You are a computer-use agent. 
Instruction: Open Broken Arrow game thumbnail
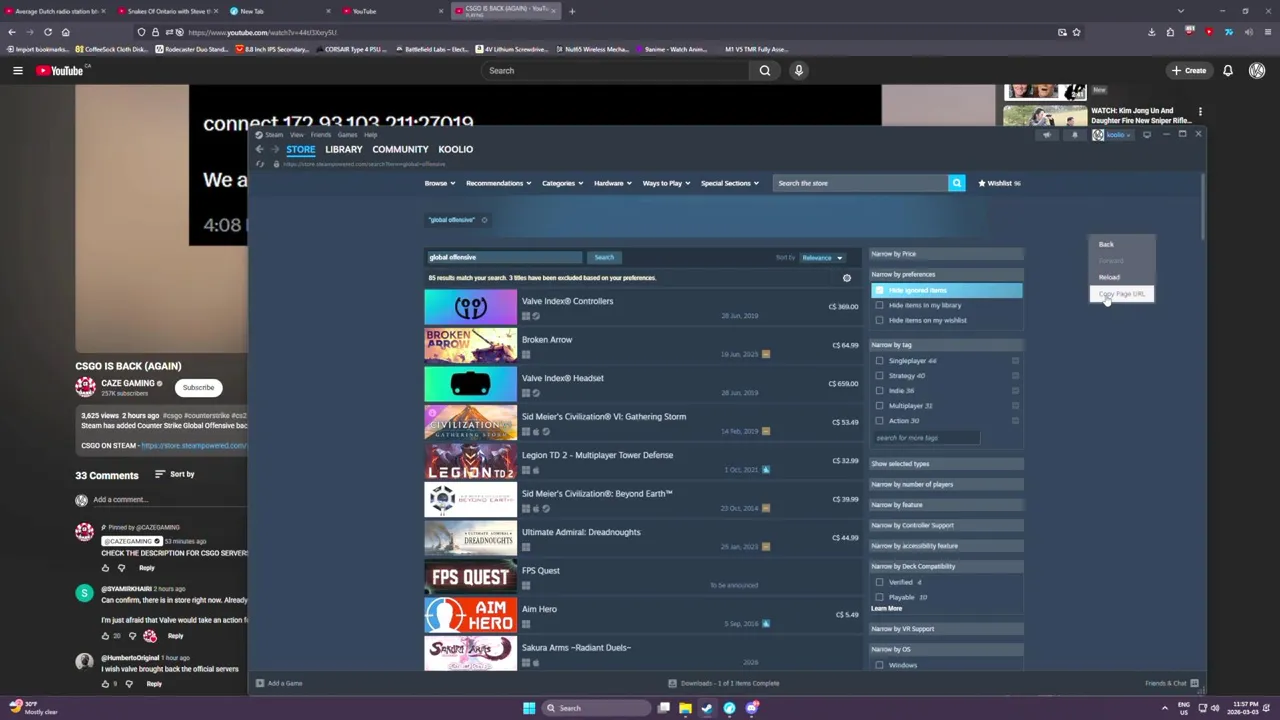click(x=470, y=345)
